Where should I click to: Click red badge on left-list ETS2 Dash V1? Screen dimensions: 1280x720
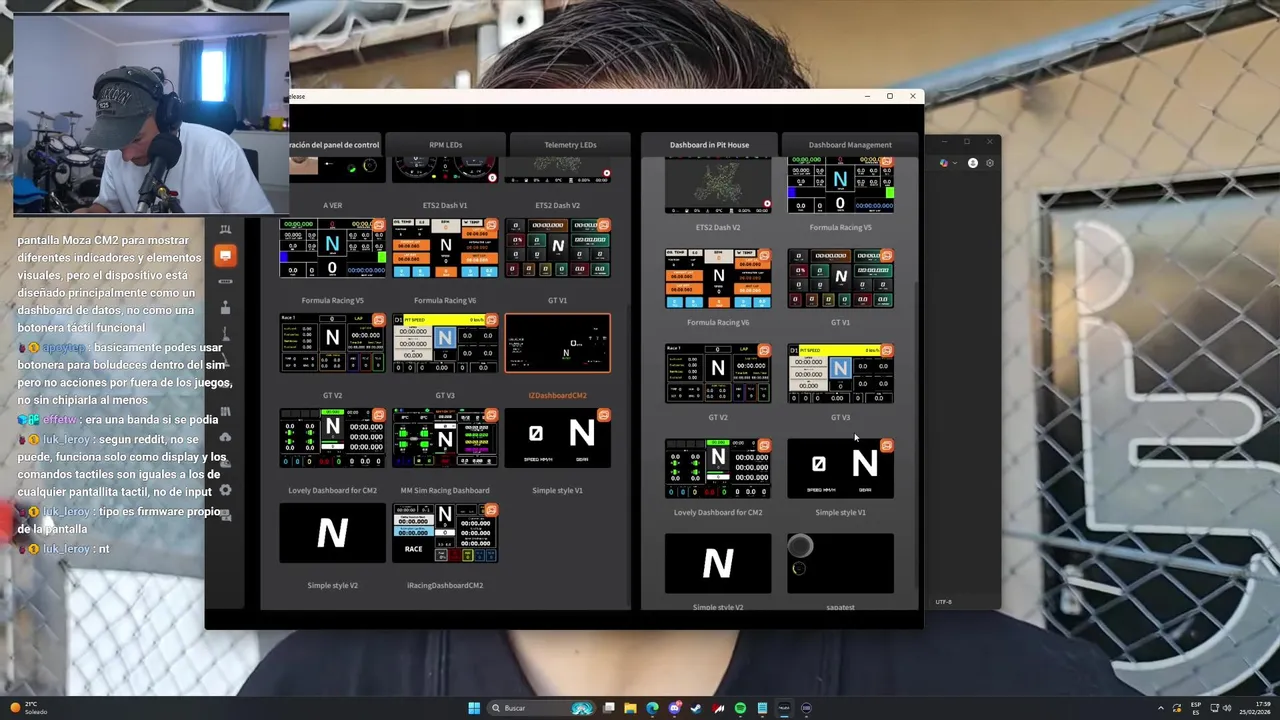pos(491,177)
